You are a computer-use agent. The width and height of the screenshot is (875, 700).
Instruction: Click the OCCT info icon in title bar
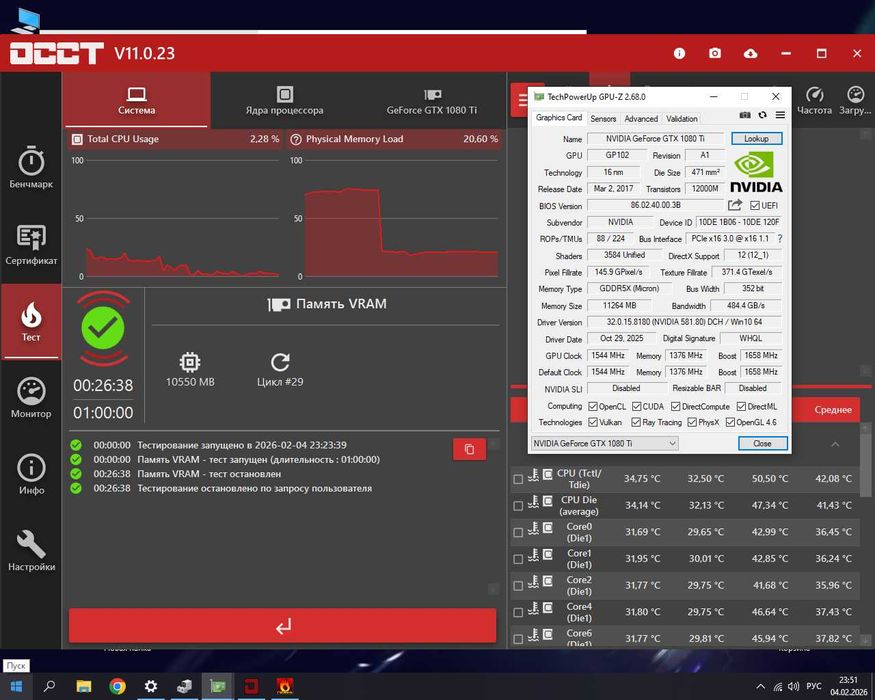coord(679,53)
